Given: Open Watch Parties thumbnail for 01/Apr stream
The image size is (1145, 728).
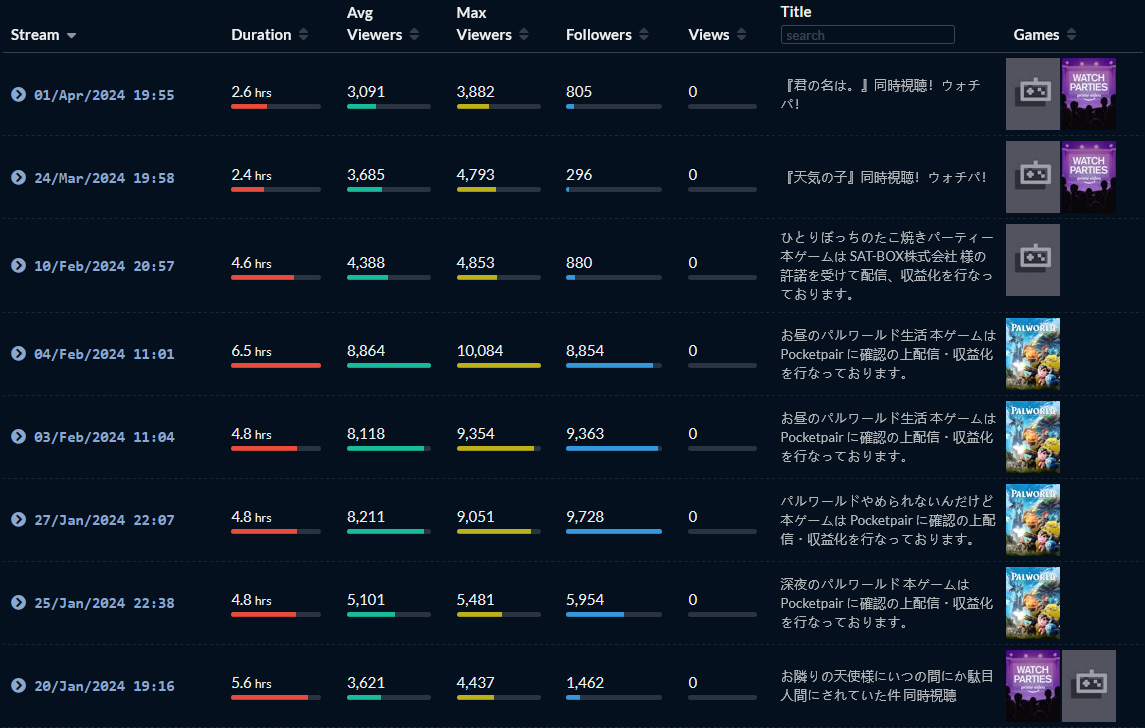Looking at the screenshot, I should click(1088, 94).
